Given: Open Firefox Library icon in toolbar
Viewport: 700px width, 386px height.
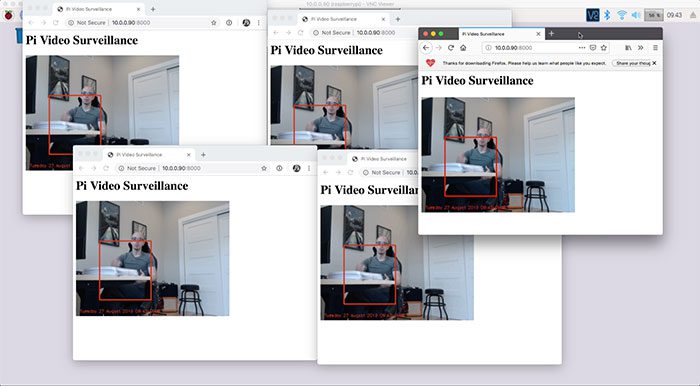Looking at the screenshot, I should (628, 48).
